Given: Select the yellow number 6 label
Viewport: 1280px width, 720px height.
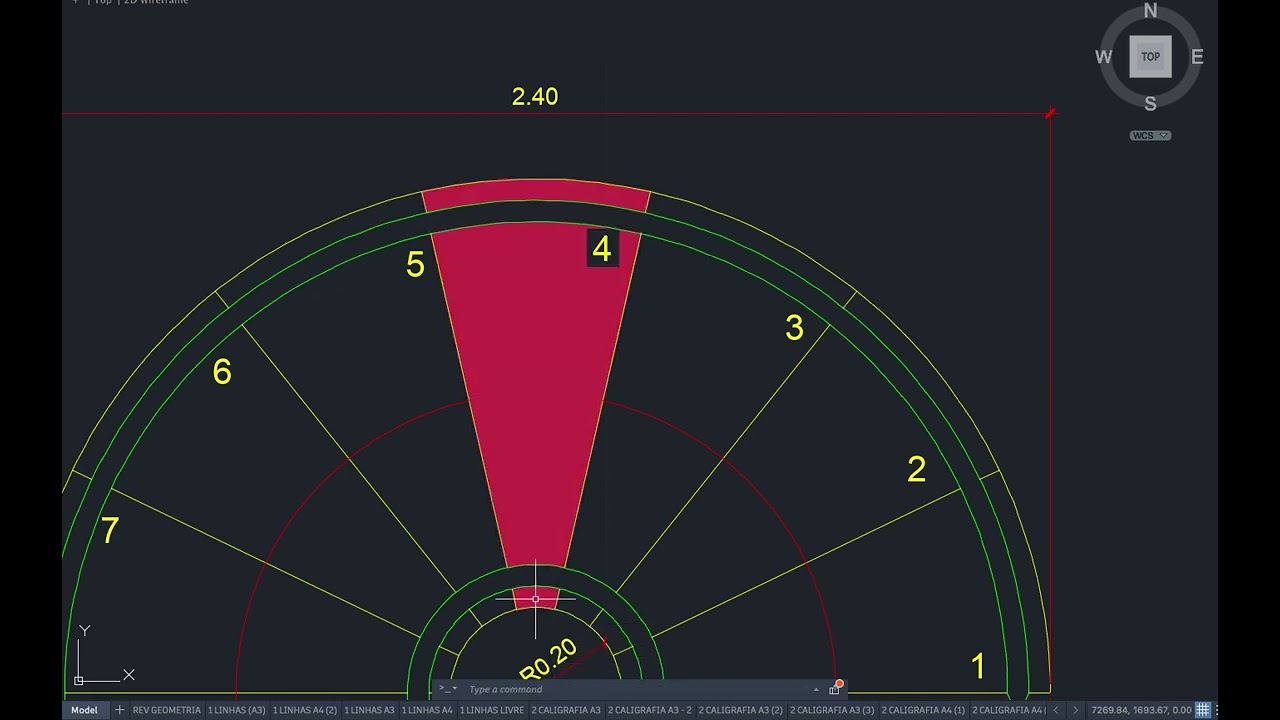Looking at the screenshot, I should [x=222, y=372].
